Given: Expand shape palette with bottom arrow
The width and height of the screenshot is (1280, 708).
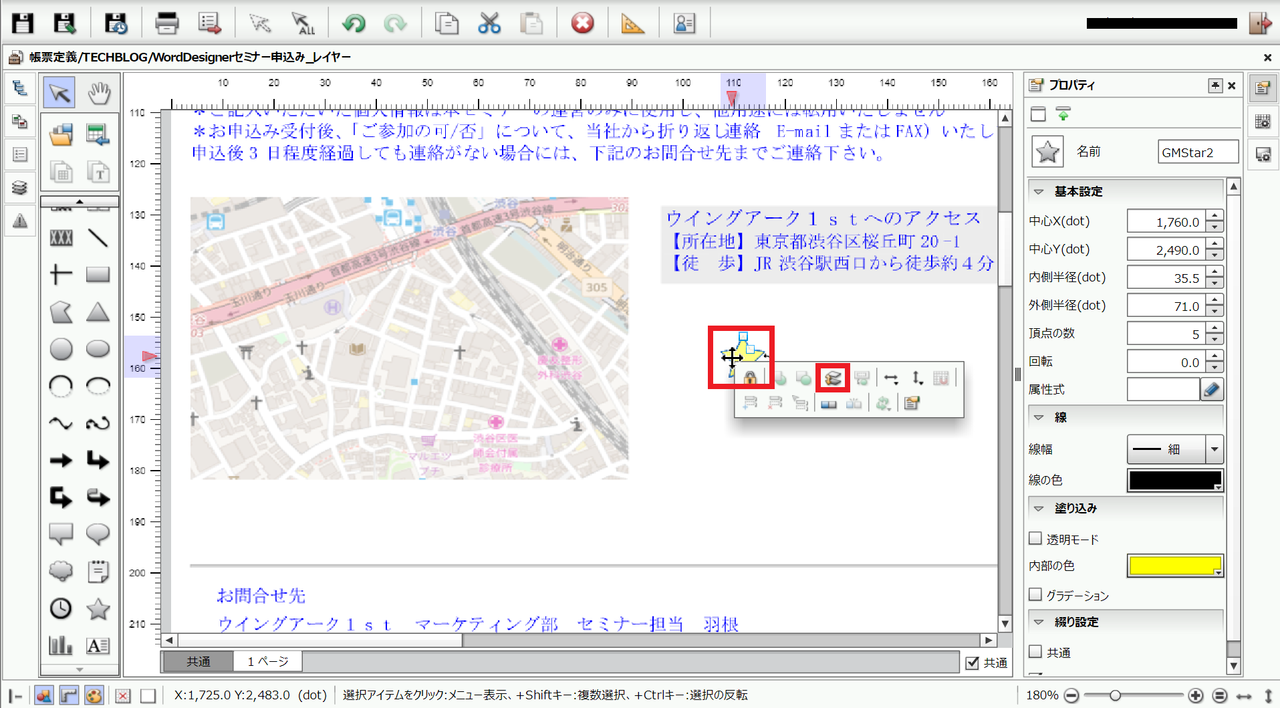Looking at the screenshot, I should tap(80, 669).
